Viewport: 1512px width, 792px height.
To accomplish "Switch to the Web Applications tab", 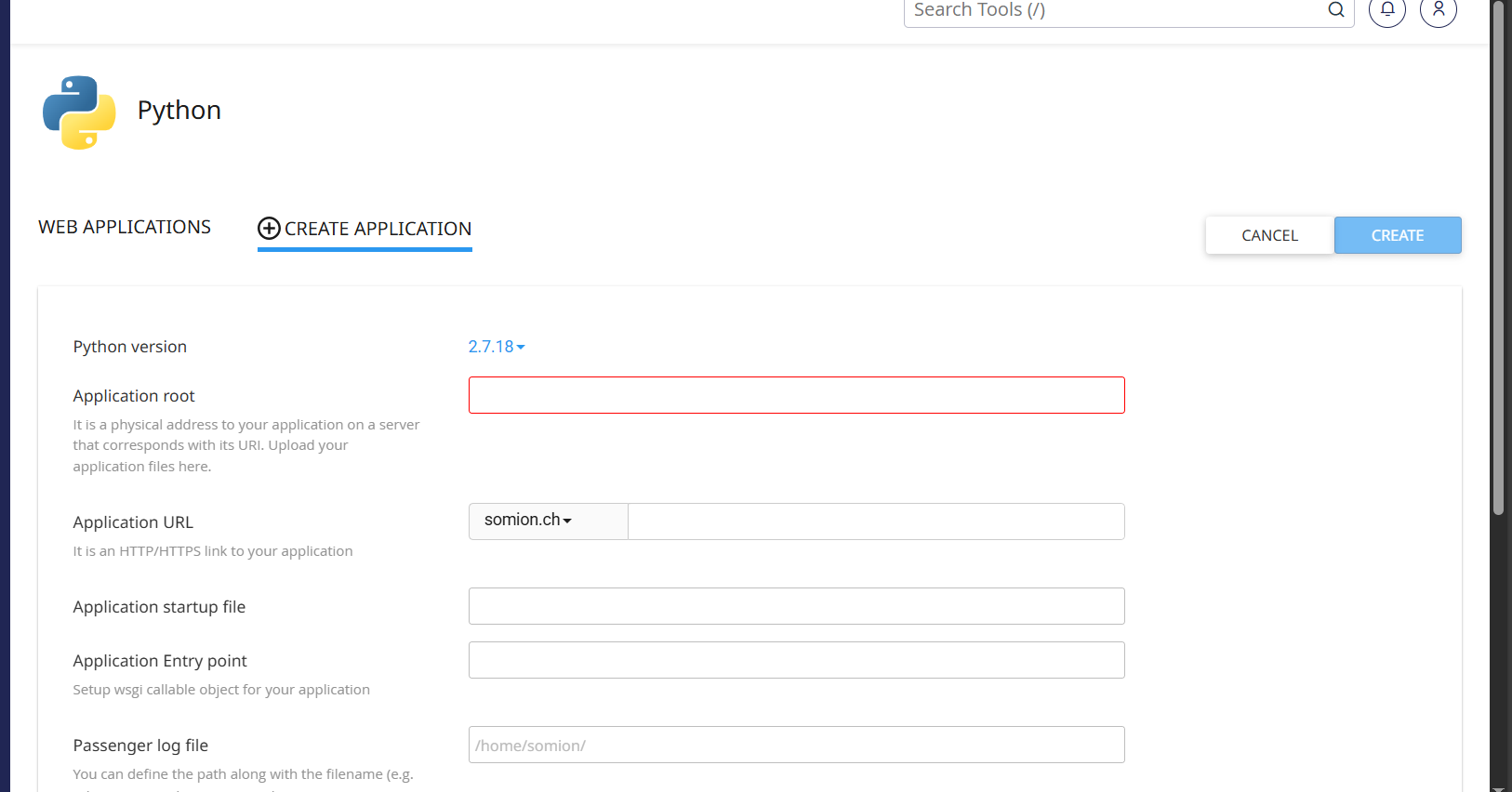I will 125,228.
